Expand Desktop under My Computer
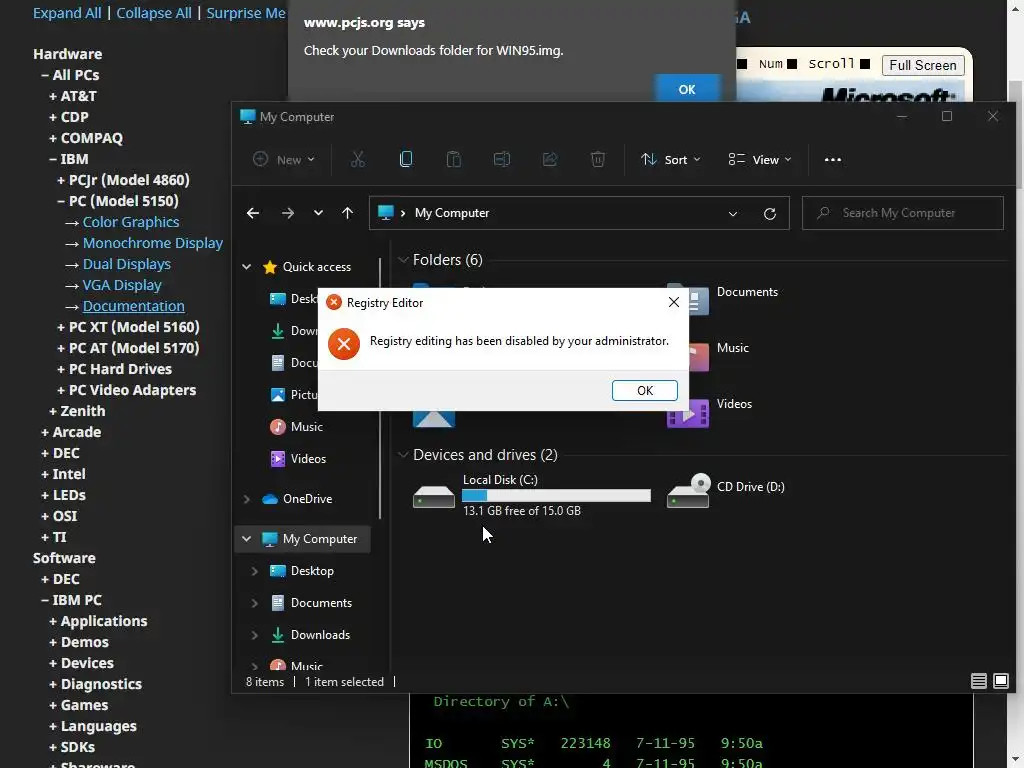The width and height of the screenshot is (1024, 768). click(x=255, y=571)
